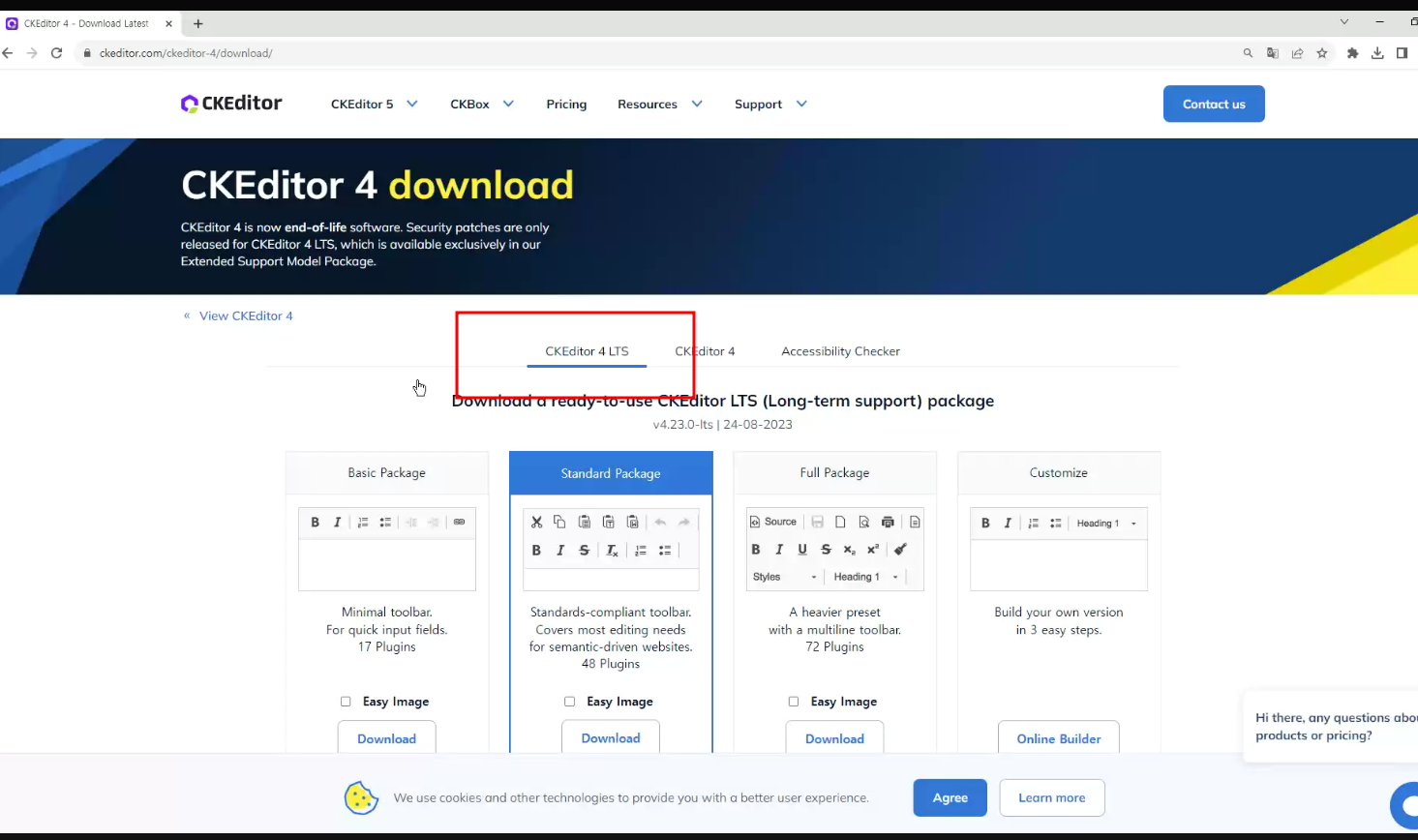Screen dimensions: 1418x840
Task: Click Bold icon in Basic Package preview
Action: 315,522
